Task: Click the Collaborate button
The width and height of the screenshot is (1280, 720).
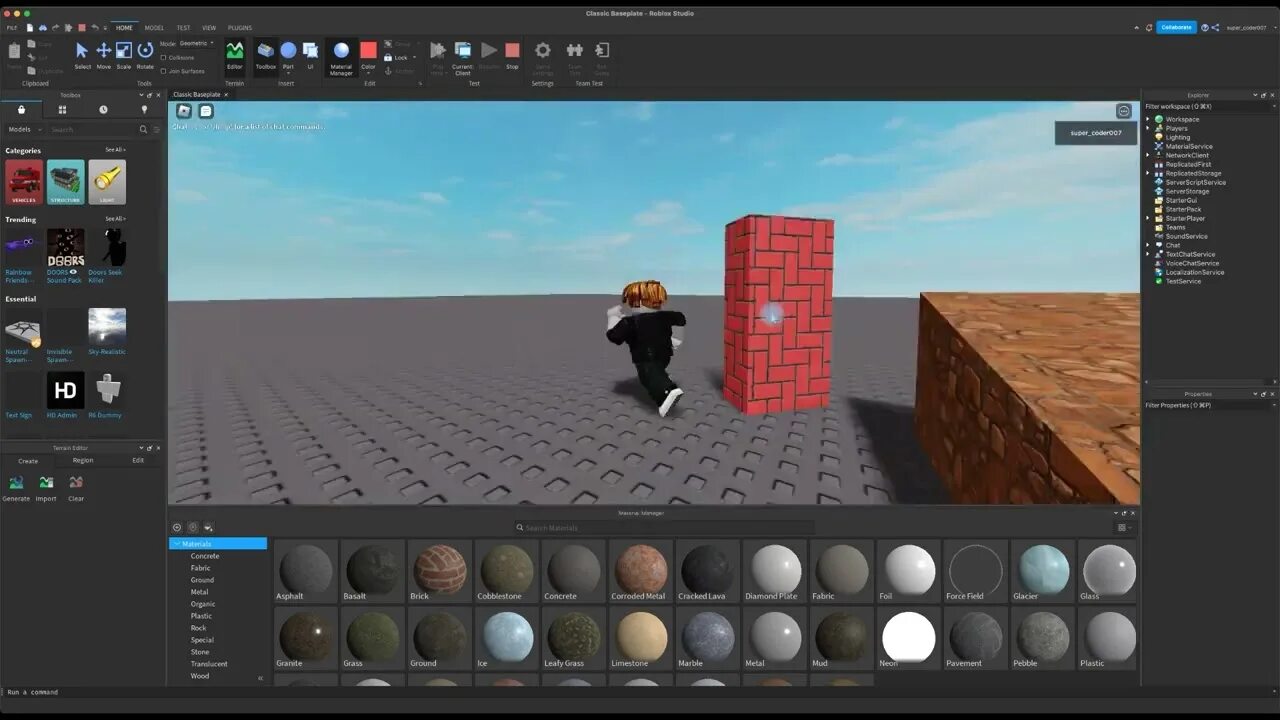Action: click(1176, 27)
